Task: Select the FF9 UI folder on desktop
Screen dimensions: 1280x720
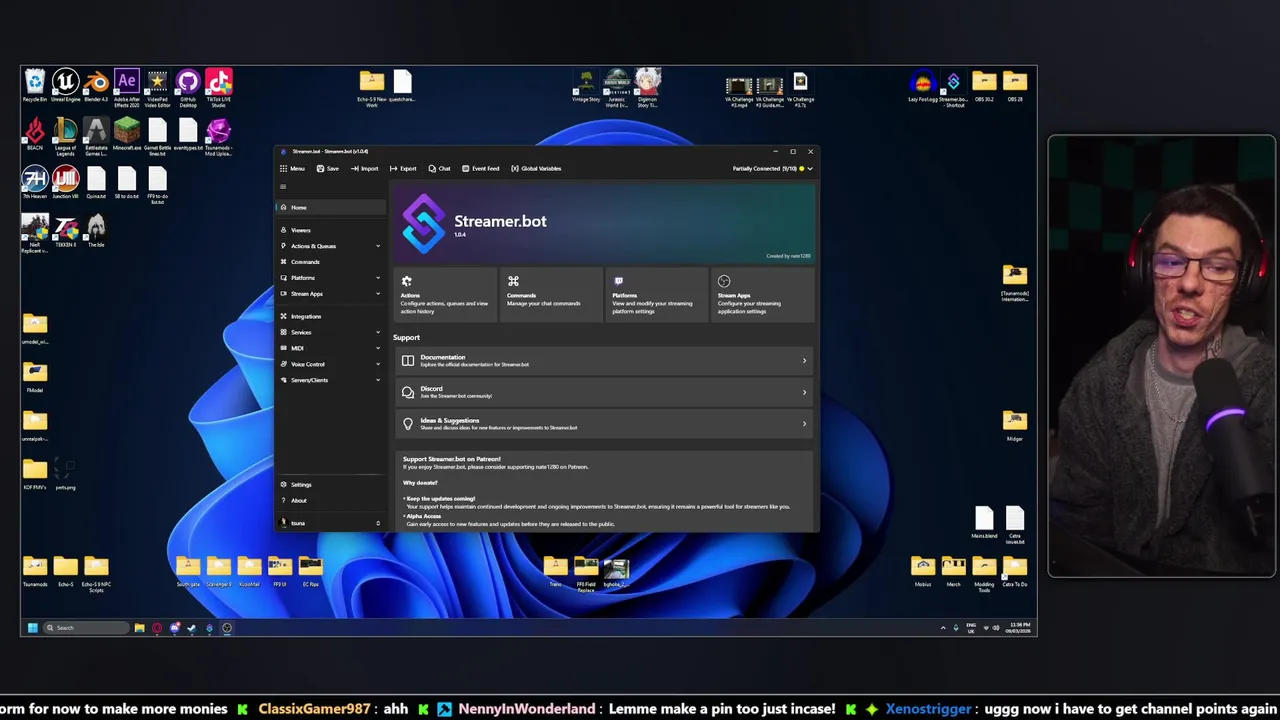Action: 280,572
